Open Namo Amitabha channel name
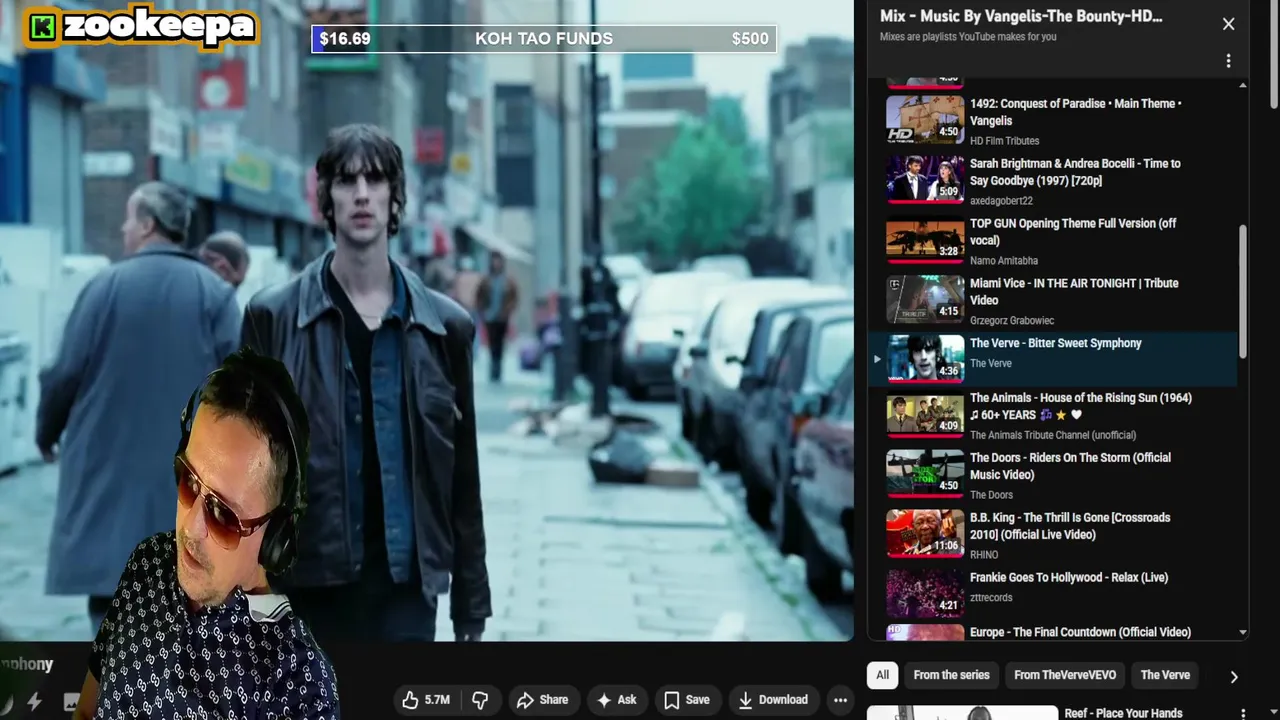This screenshot has width=1280, height=720. pos(1004,261)
